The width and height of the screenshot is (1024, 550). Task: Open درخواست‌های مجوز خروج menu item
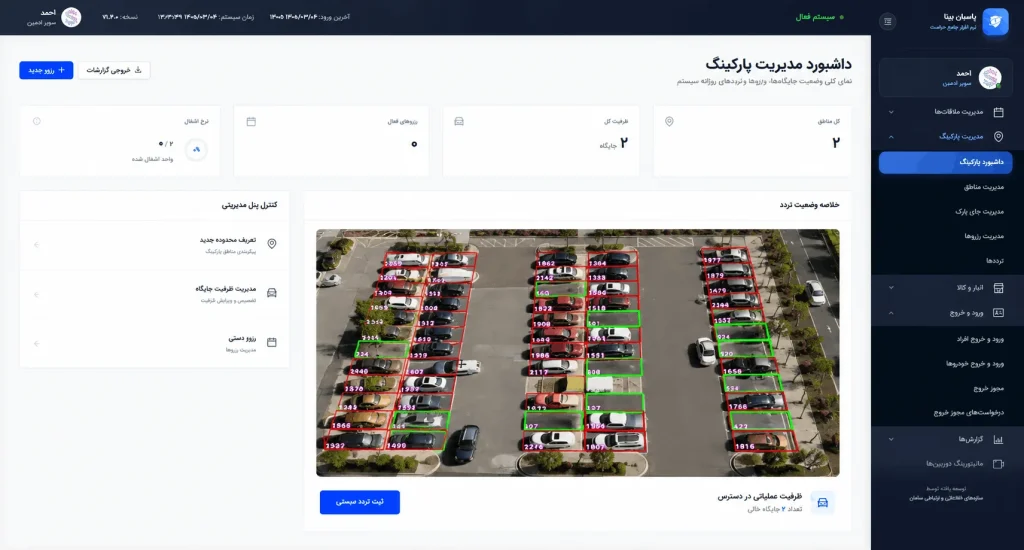[968, 413]
